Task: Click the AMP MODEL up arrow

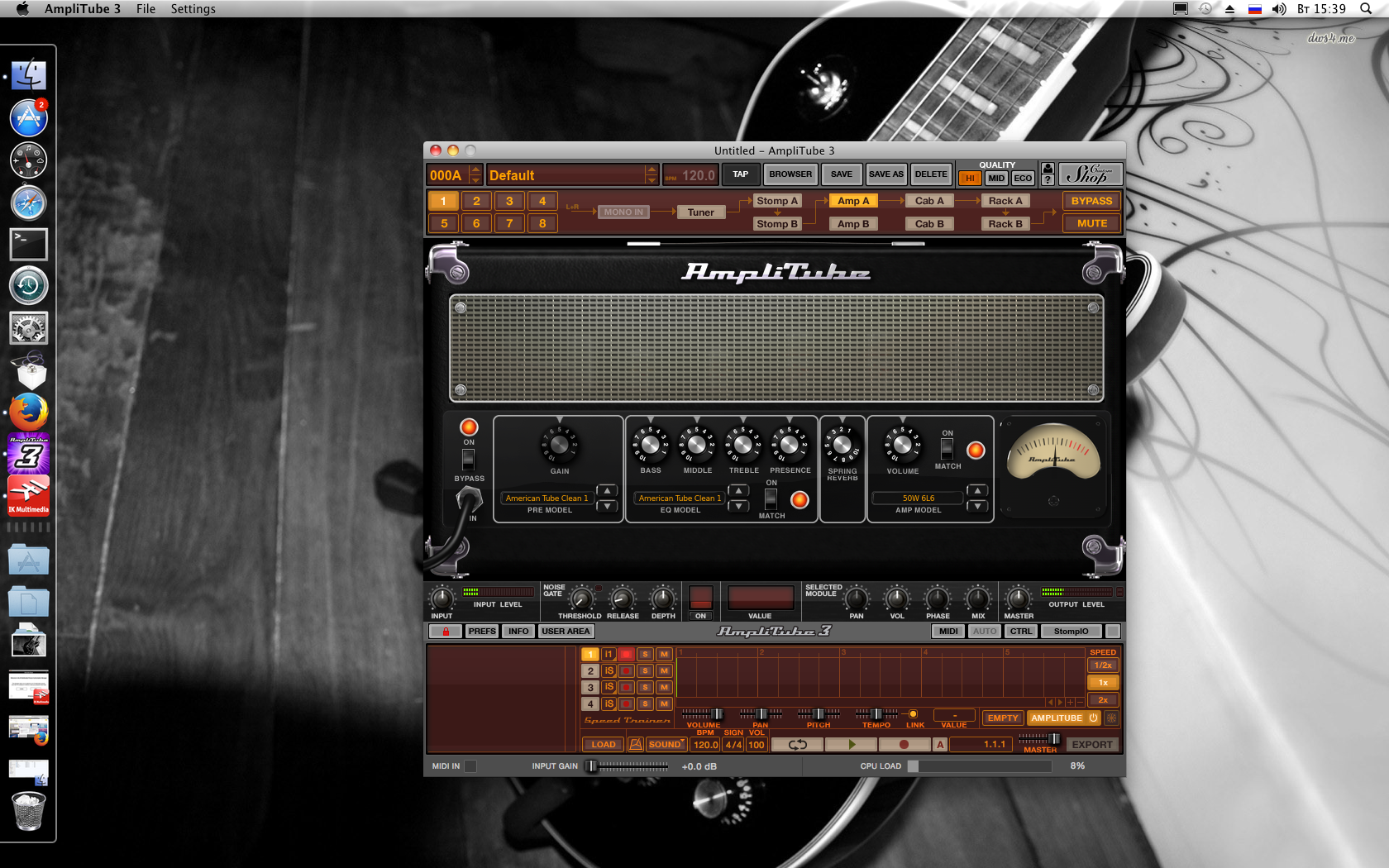Action: click(x=977, y=490)
